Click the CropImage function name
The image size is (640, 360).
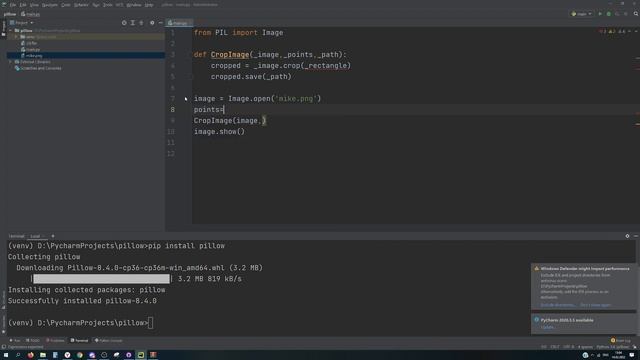230,54
